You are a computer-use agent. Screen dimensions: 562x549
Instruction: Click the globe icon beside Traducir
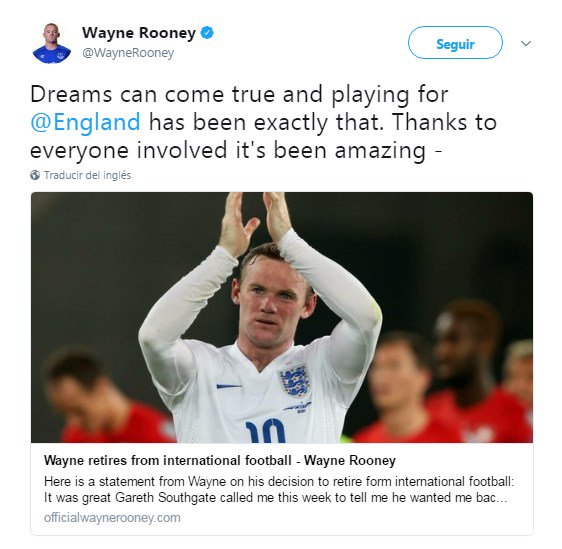(35, 175)
